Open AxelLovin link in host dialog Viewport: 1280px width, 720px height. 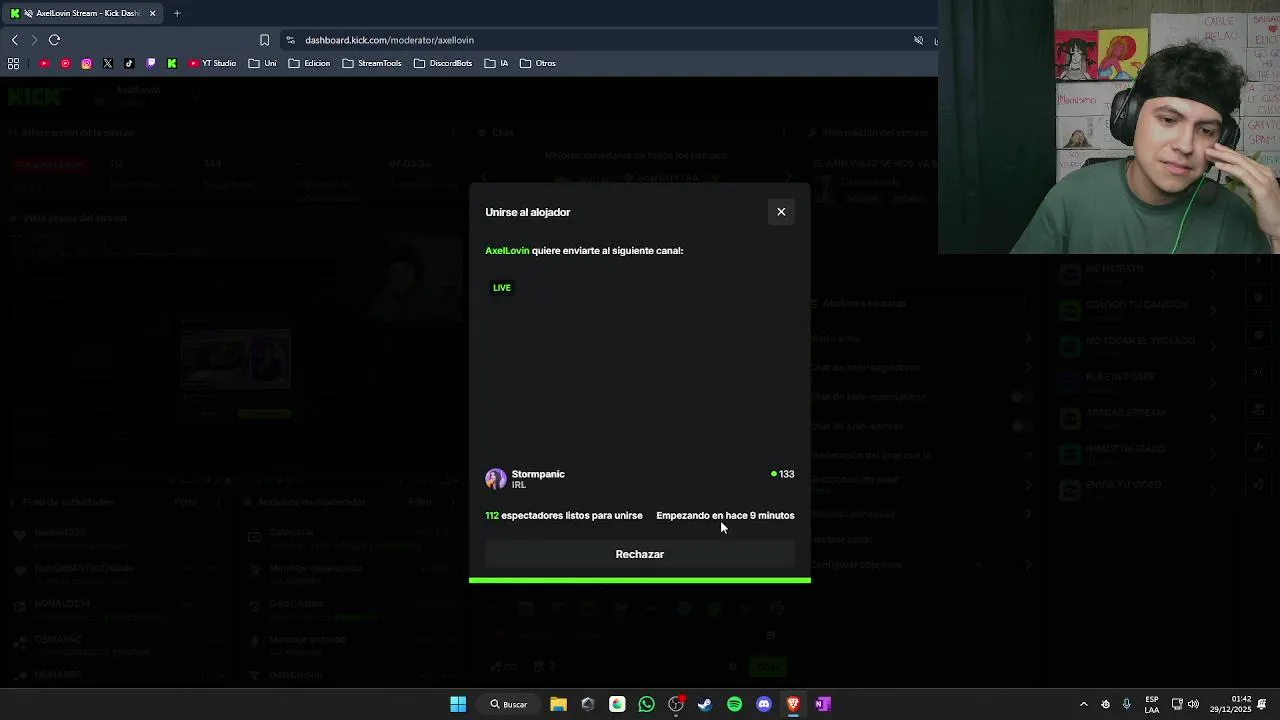tap(507, 251)
